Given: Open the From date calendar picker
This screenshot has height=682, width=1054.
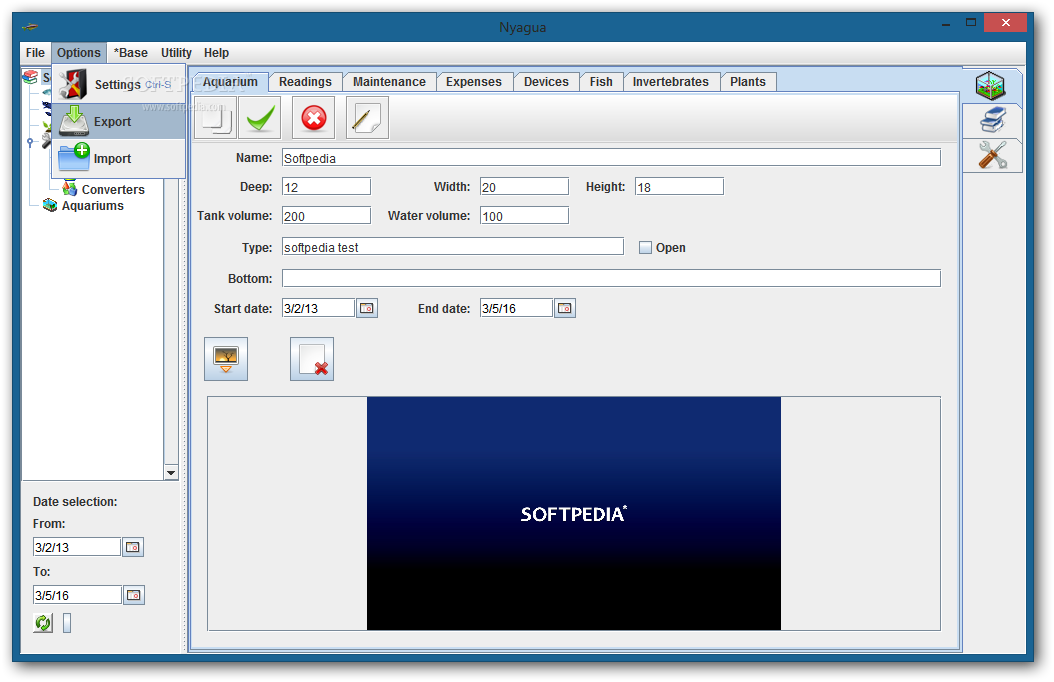Looking at the screenshot, I should point(133,547).
